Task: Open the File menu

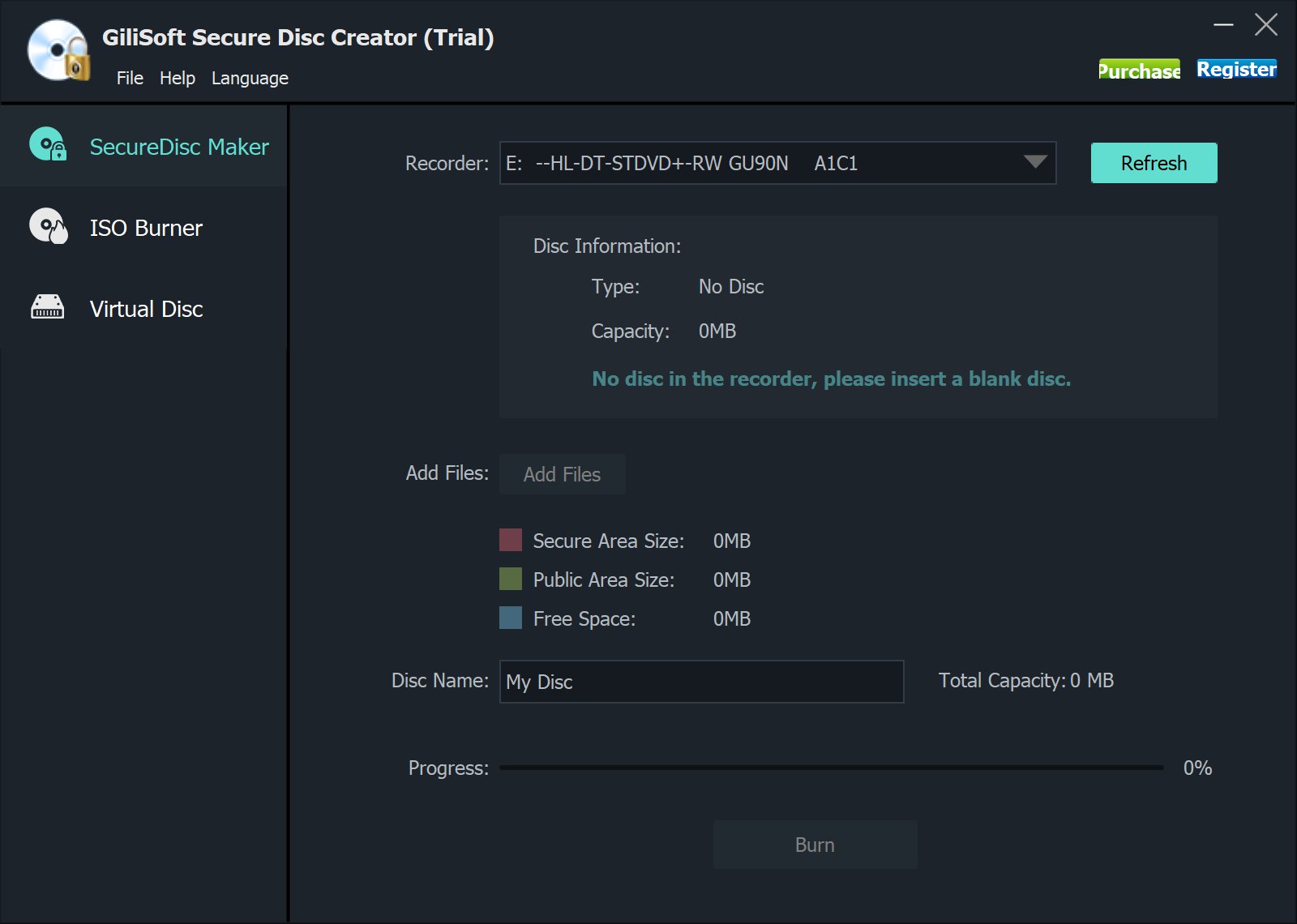Action: (130, 78)
